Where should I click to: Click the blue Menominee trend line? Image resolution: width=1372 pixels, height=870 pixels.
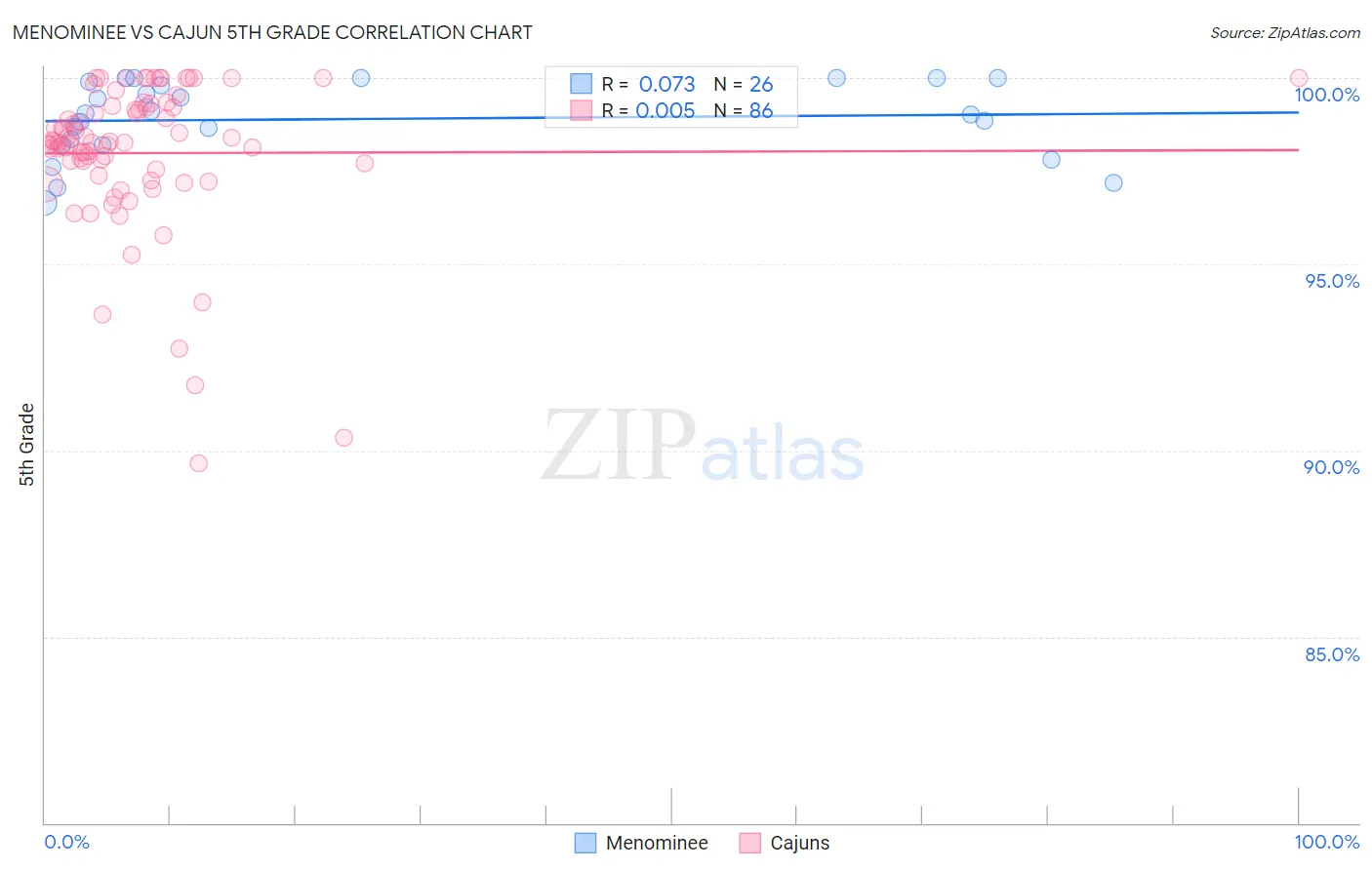click(671, 117)
